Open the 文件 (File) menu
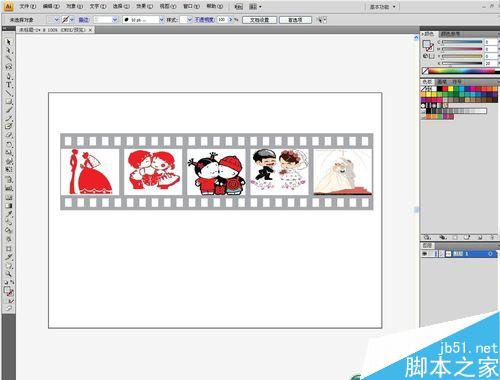This screenshot has height=380, width=500. pyautogui.click(x=28, y=6)
